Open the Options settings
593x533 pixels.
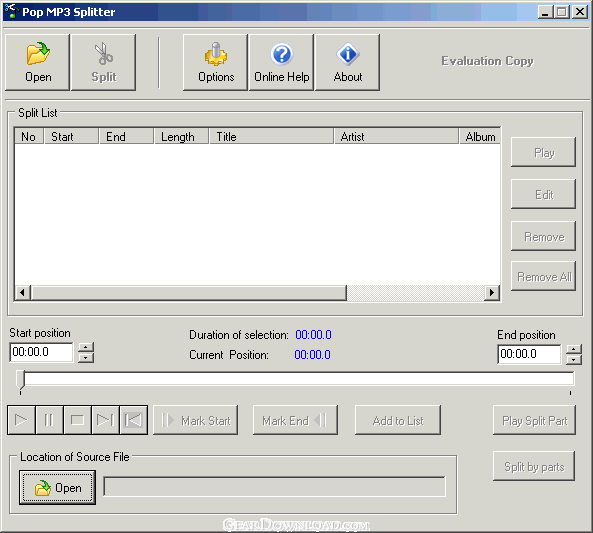tap(216, 62)
